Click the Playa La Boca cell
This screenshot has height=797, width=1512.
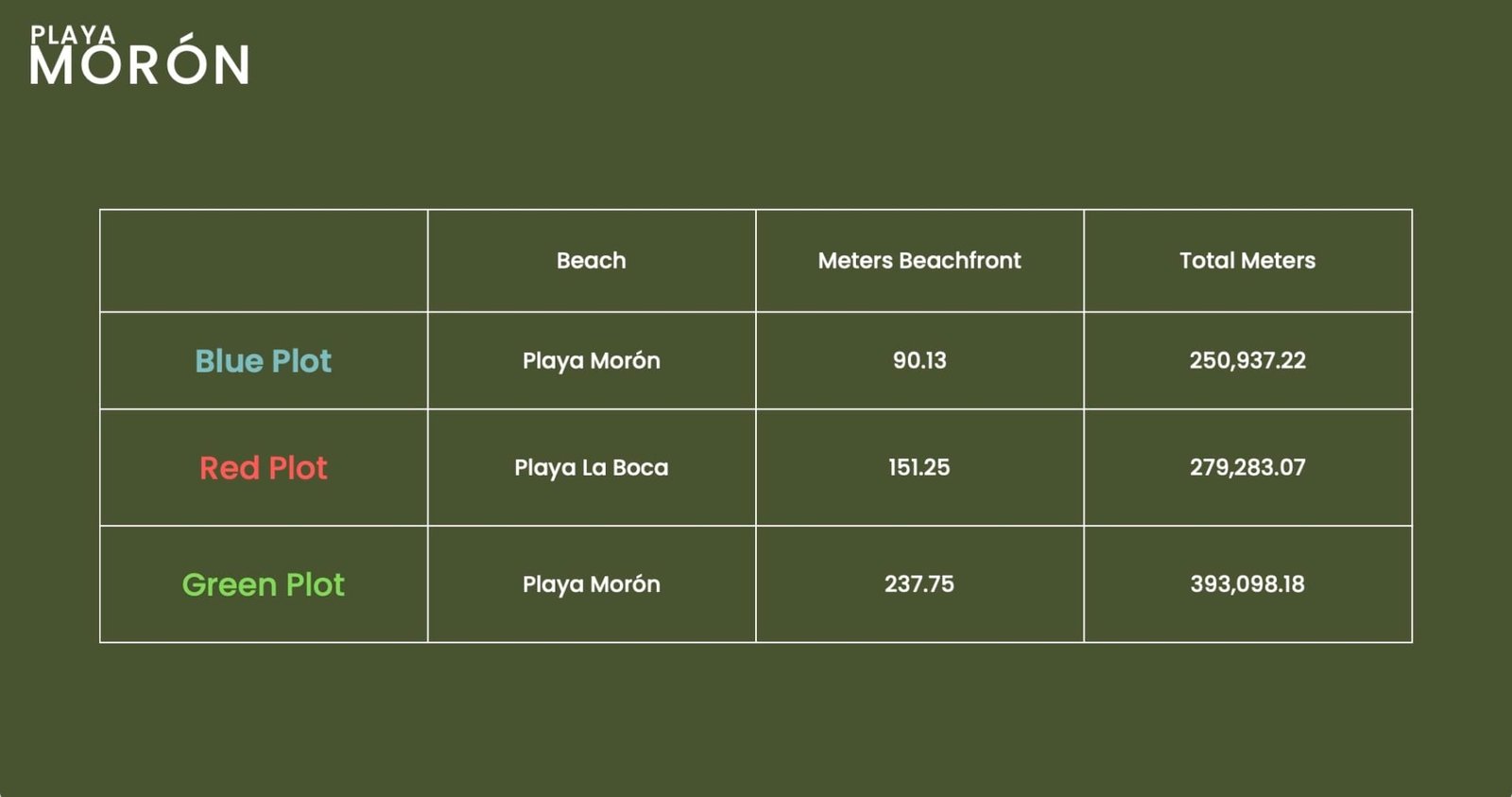(591, 468)
